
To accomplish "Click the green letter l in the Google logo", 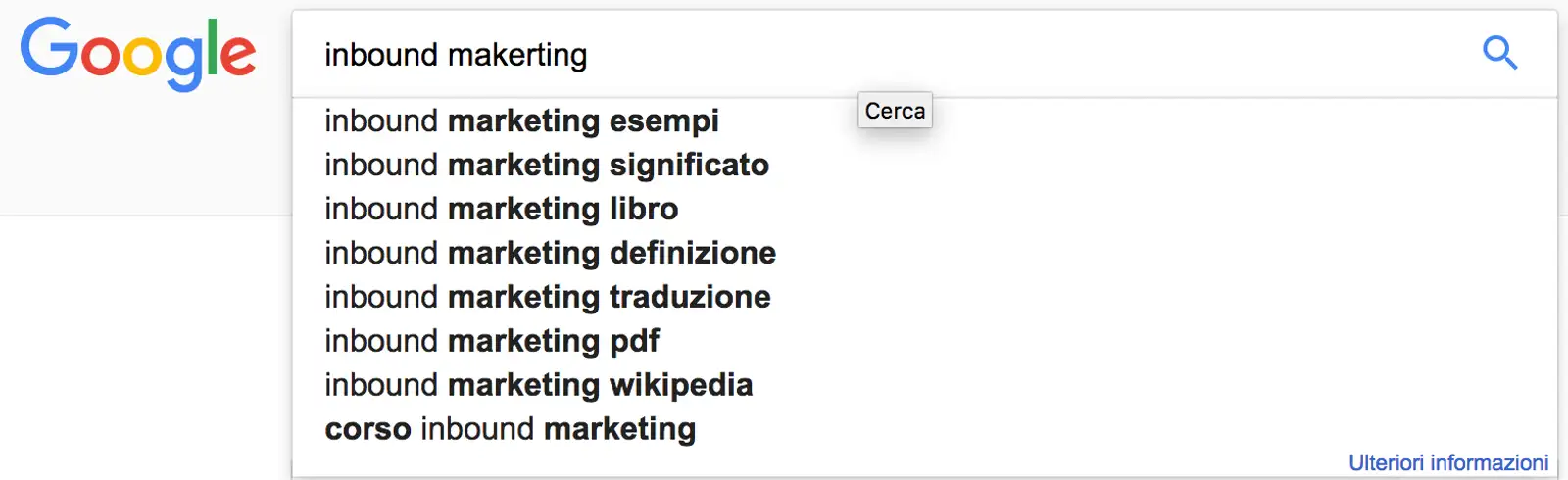I will [x=210, y=49].
